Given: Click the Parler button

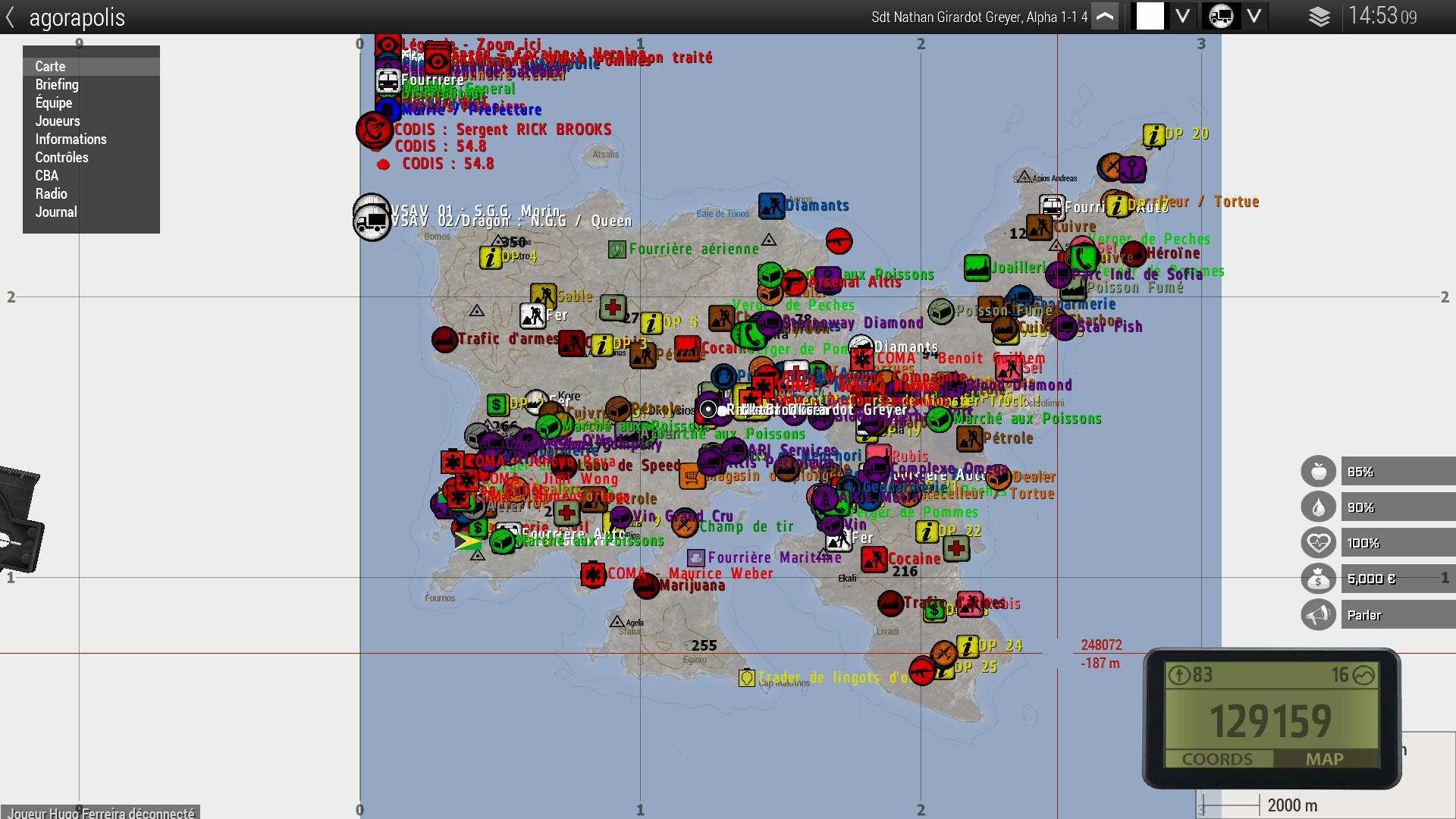Looking at the screenshot, I should click(1398, 615).
